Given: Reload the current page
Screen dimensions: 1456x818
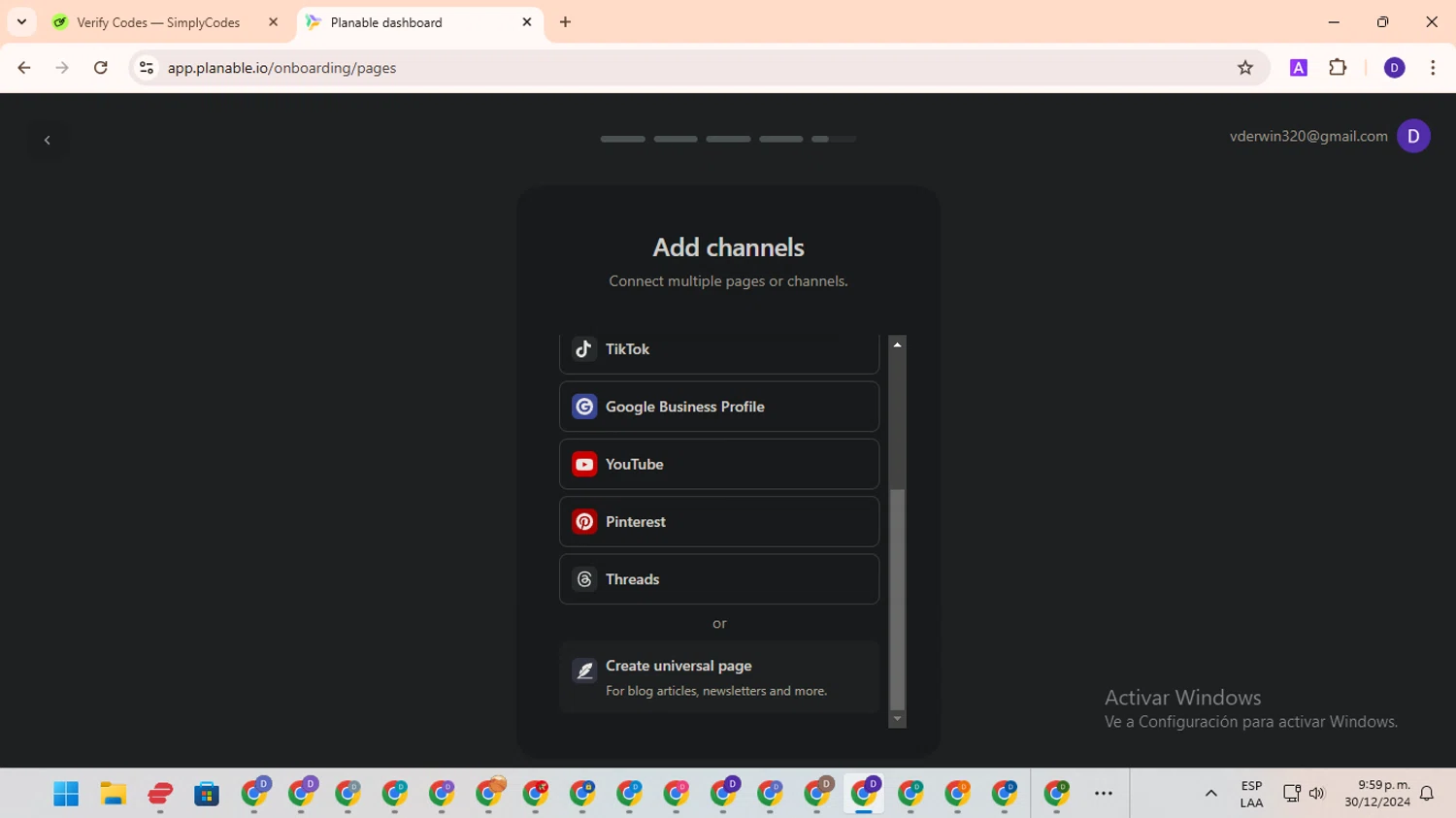Looking at the screenshot, I should click(101, 68).
